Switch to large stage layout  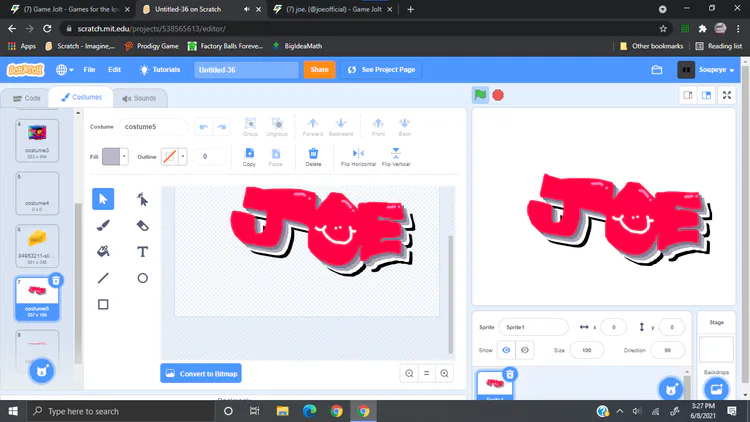[x=706, y=95]
